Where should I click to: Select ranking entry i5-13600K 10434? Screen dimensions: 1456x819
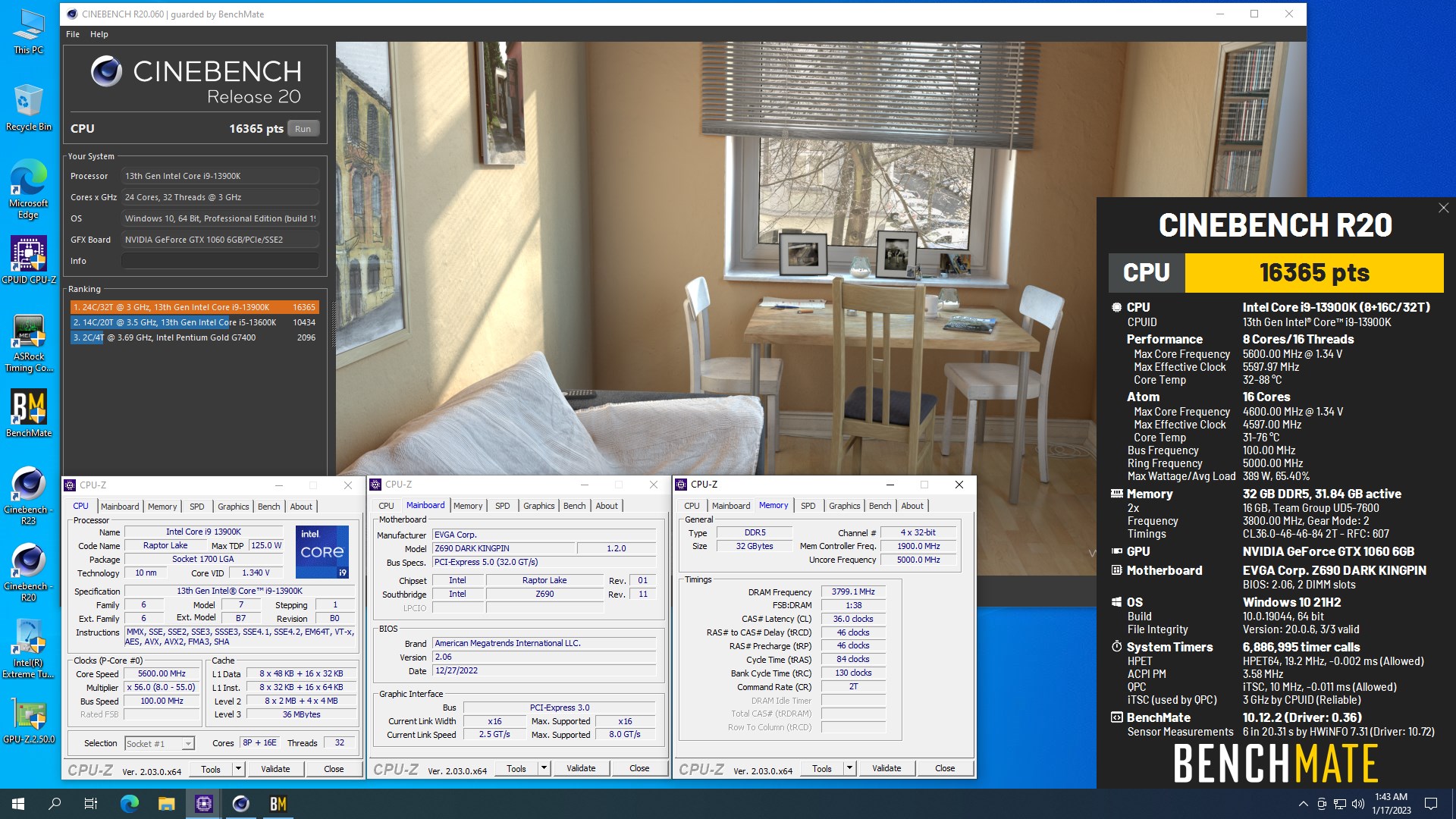pyautogui.click(x=195, y=322)
